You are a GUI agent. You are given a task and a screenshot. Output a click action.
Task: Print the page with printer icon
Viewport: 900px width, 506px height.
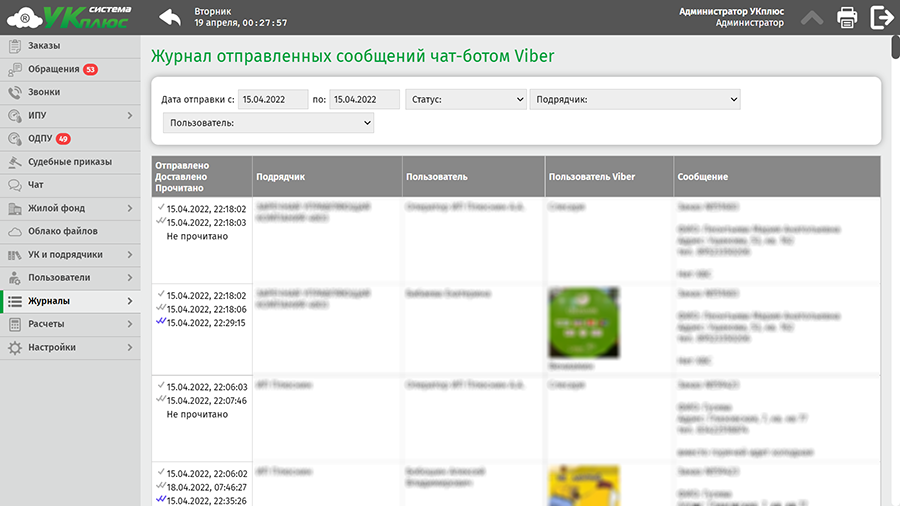coord(847,17)
